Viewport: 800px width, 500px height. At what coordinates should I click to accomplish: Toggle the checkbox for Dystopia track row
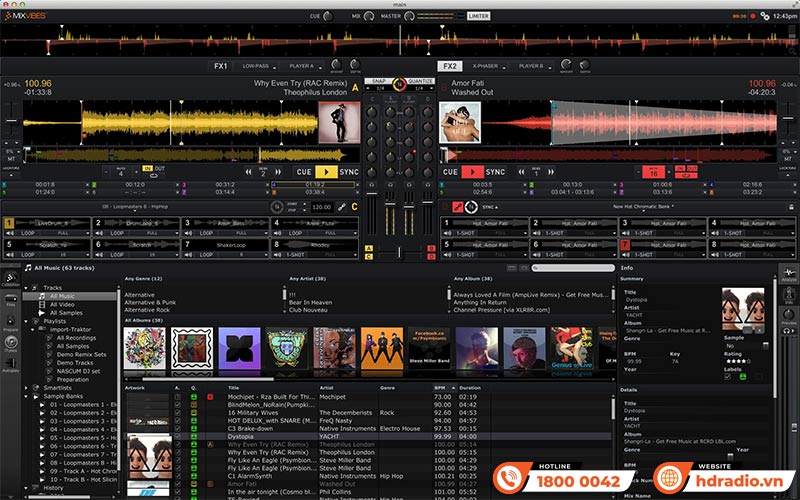(x=178, y=436)
